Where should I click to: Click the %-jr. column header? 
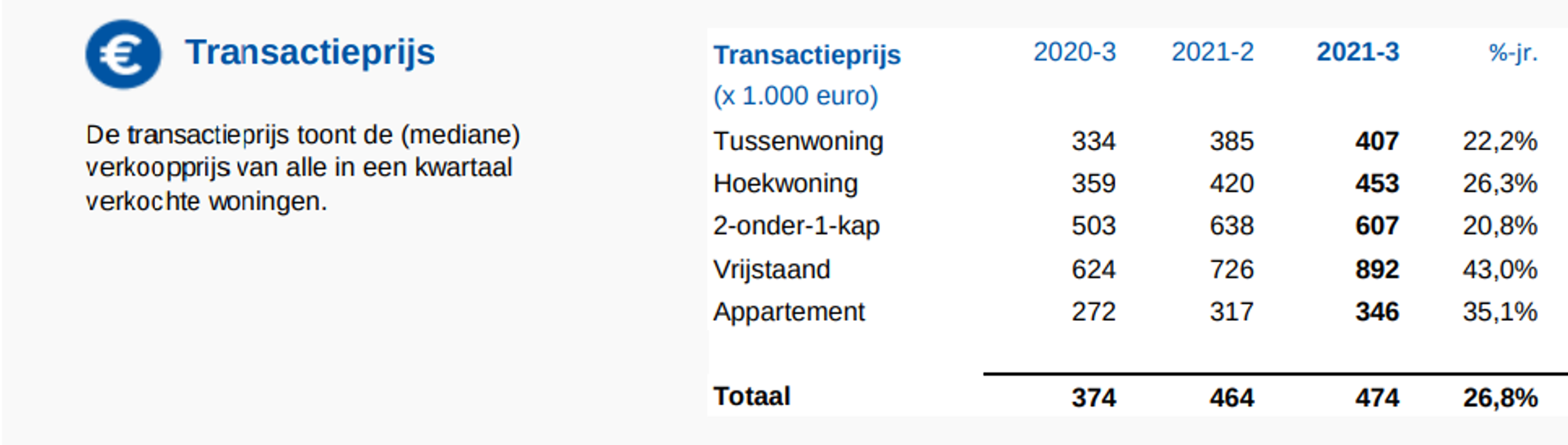1512,53
